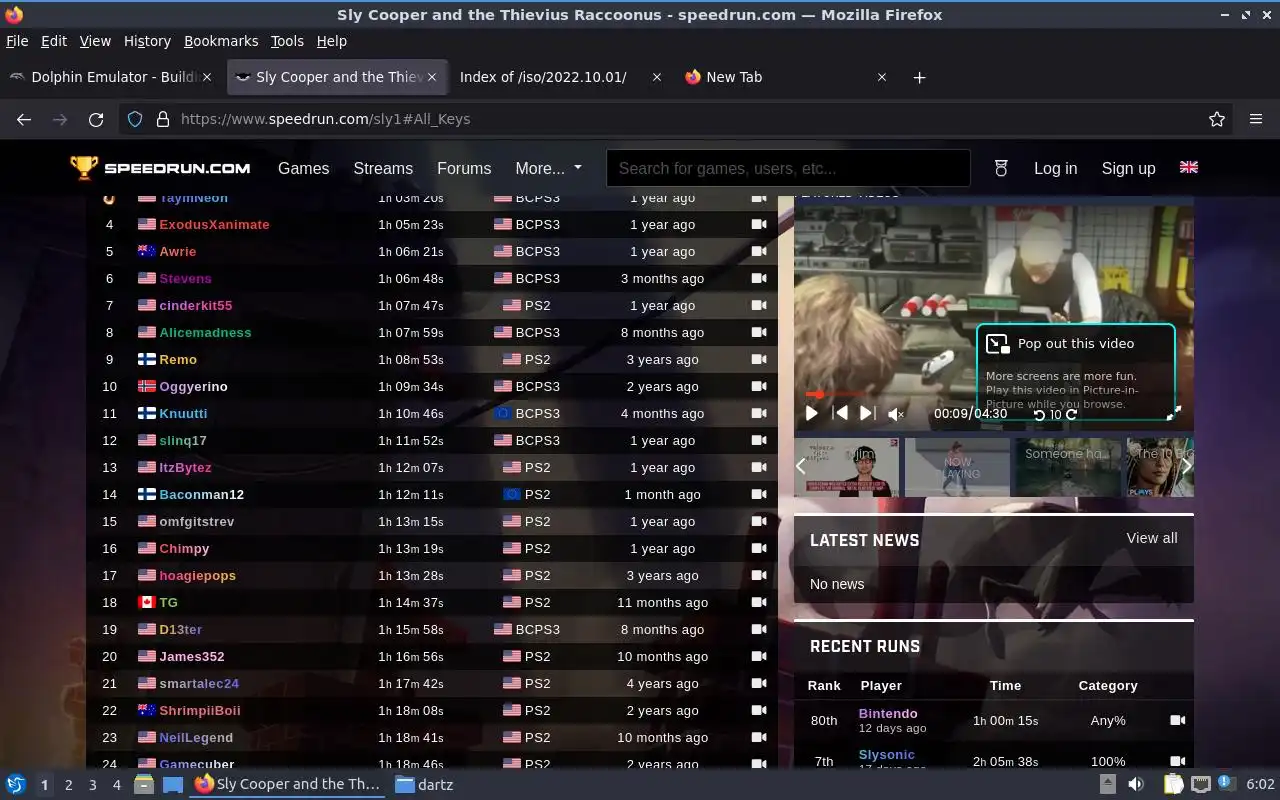Select the 'Someone ha...' video thumbnail
Screen dimensions: 1280x800
tap(1068, 467)
